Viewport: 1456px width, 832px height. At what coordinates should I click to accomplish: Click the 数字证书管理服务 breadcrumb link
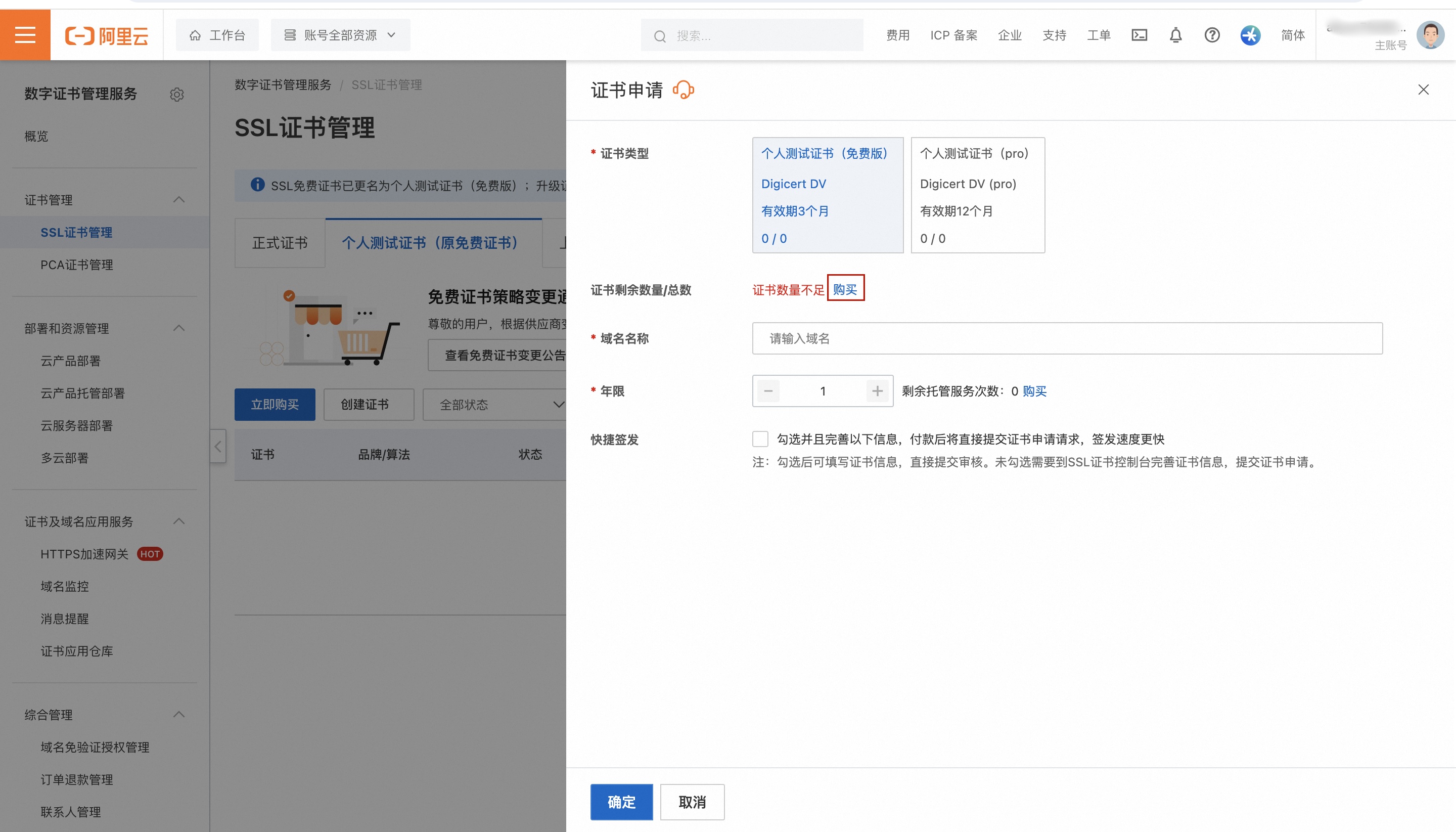[x=283, y=84]
